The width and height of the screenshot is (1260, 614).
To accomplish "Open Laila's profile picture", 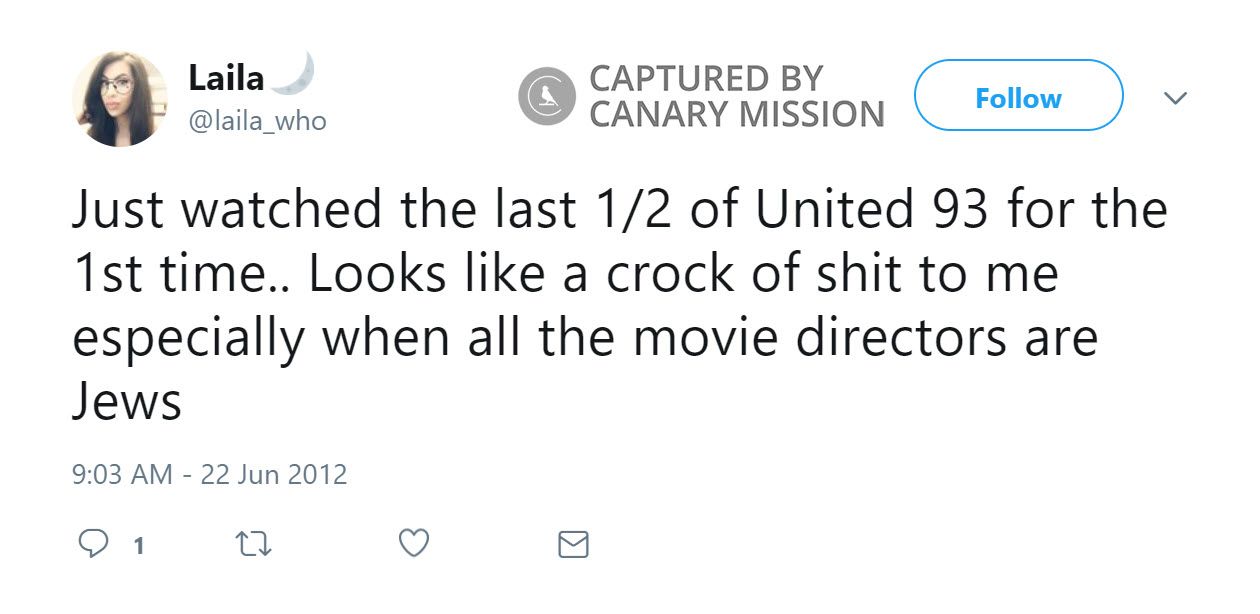I will click(120, 99).
